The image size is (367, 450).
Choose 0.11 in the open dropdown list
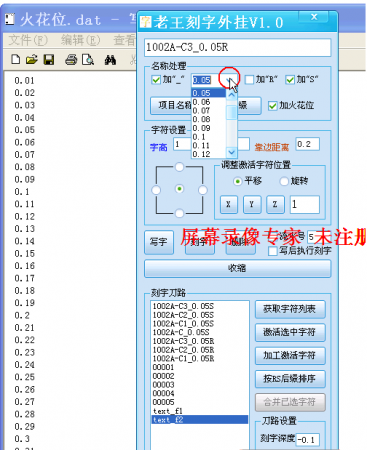point(209,145)
